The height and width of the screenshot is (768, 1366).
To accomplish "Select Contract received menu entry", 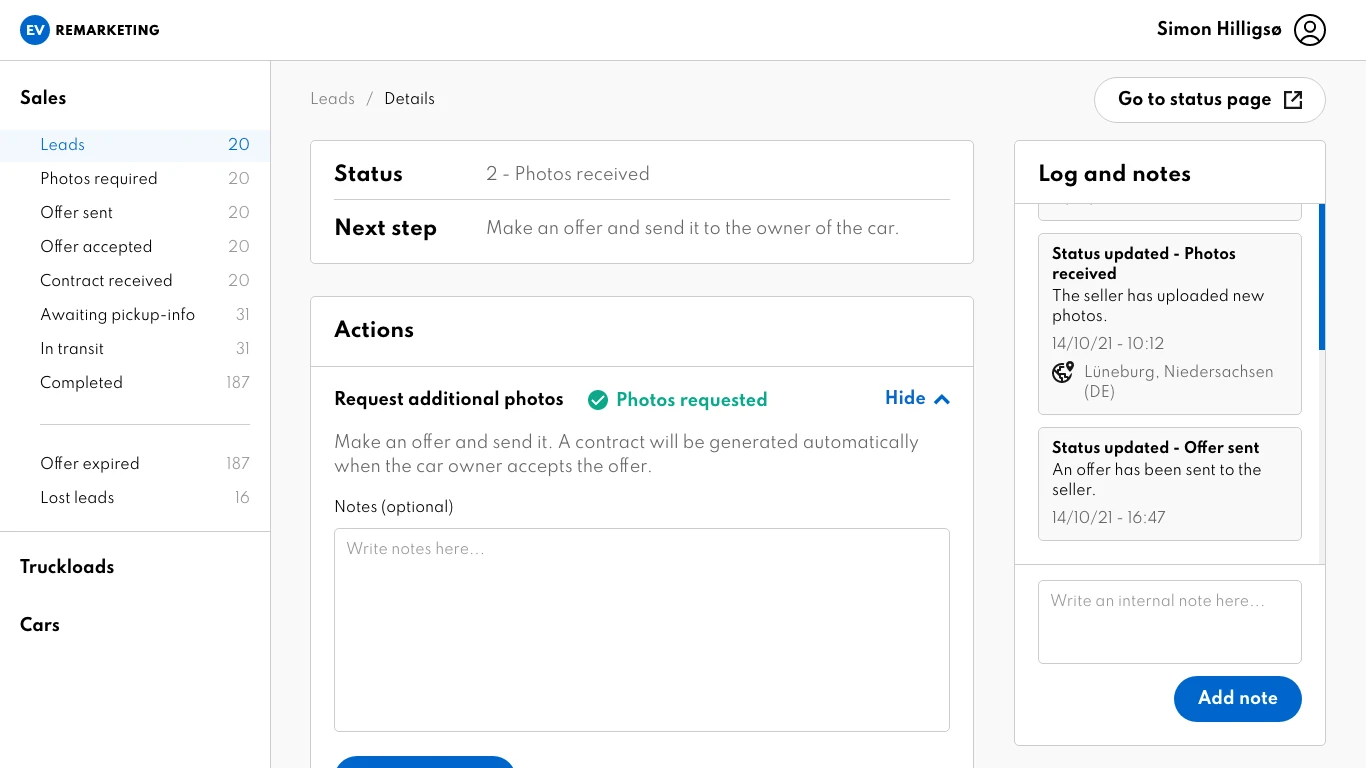I will (106, 281).
